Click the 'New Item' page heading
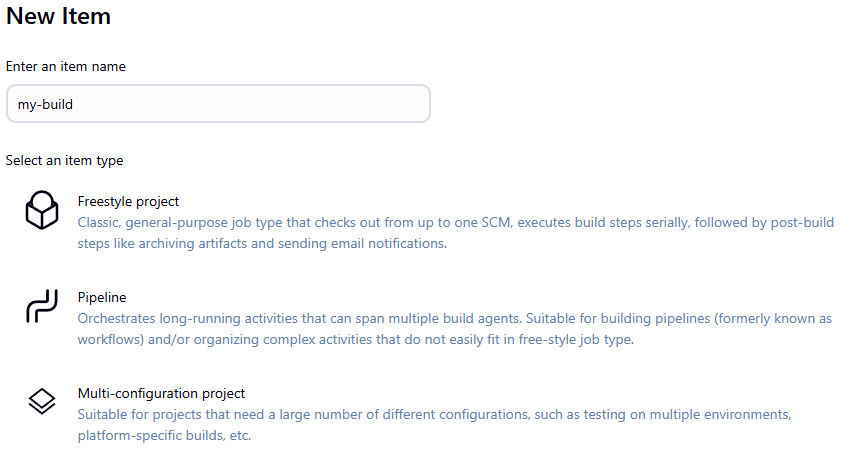Viewport: 861px width, 471px height. coord(58,17)
